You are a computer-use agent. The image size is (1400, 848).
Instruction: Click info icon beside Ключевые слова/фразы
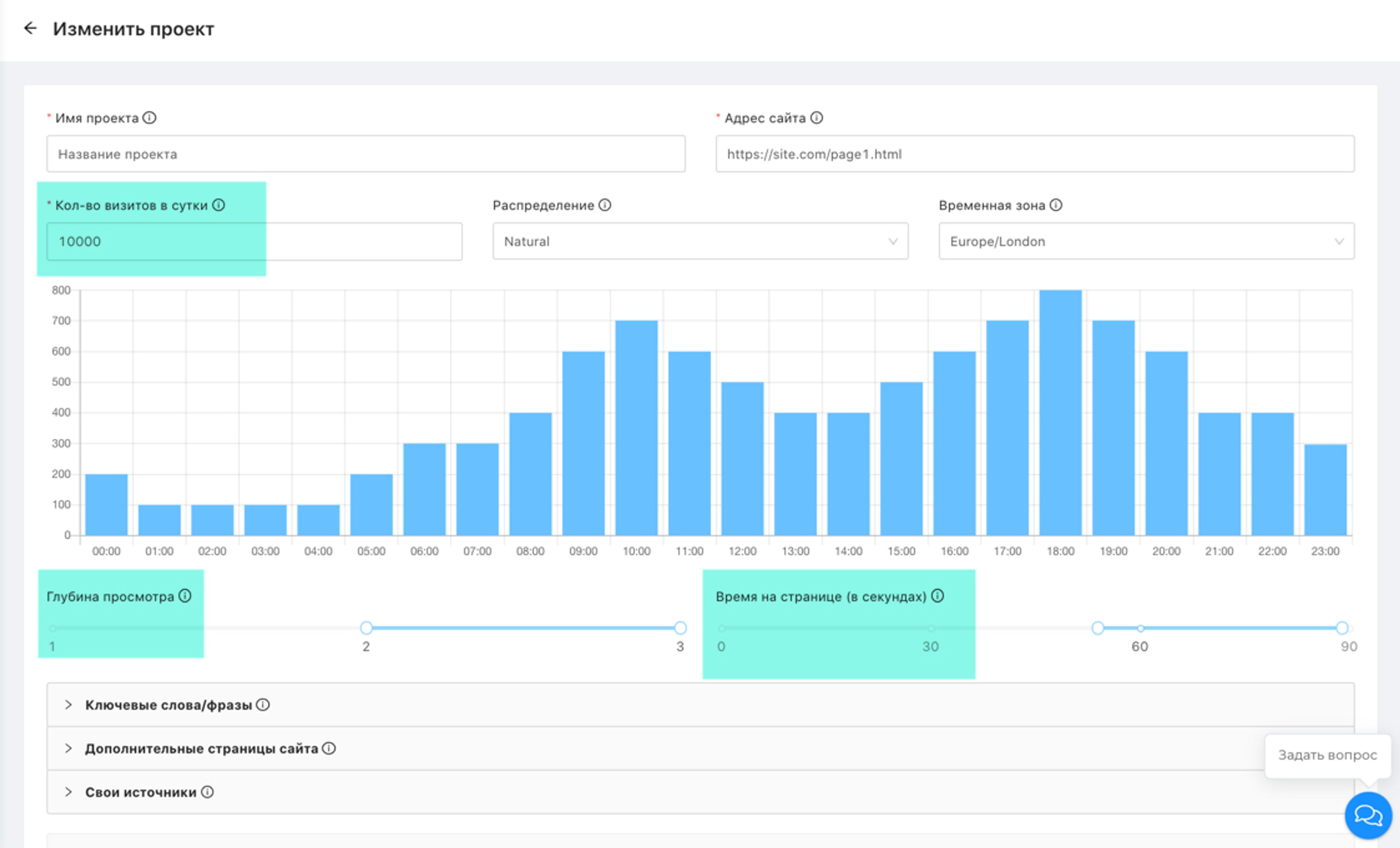(262, 705)
